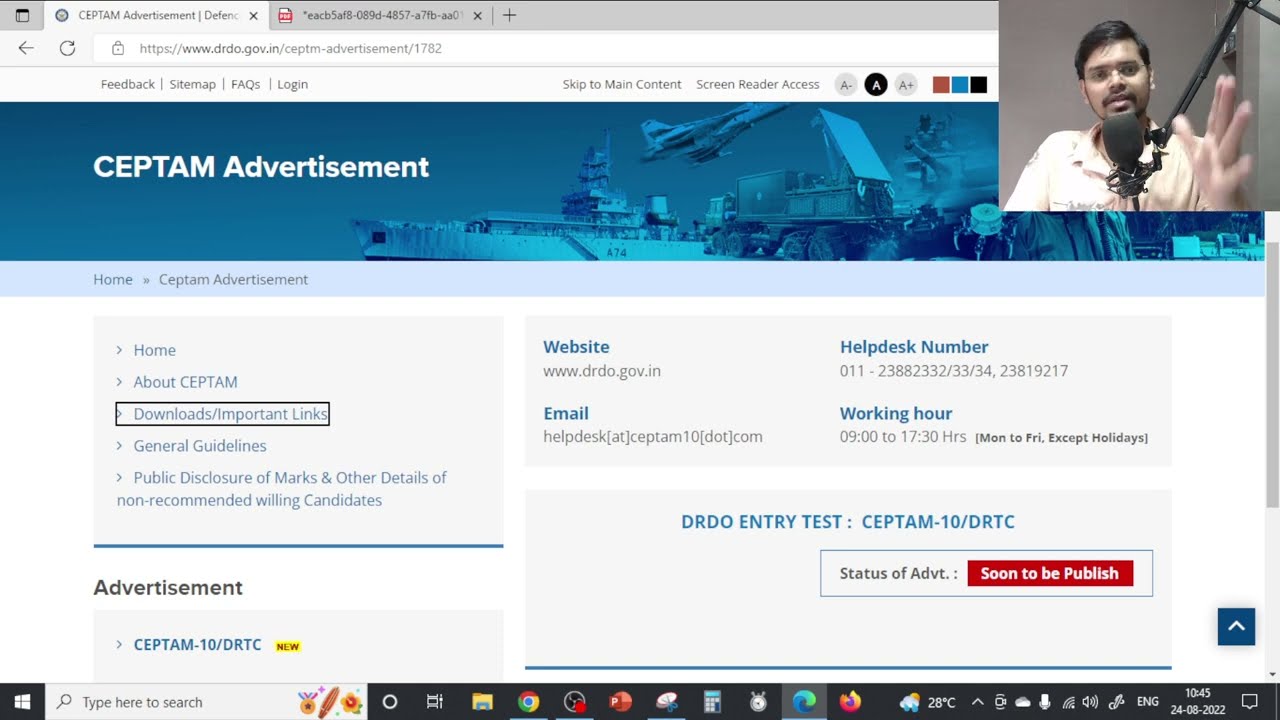Select the red-brown theme swatch
This screenshot has width=1280, height=720.
click(941, 85)
